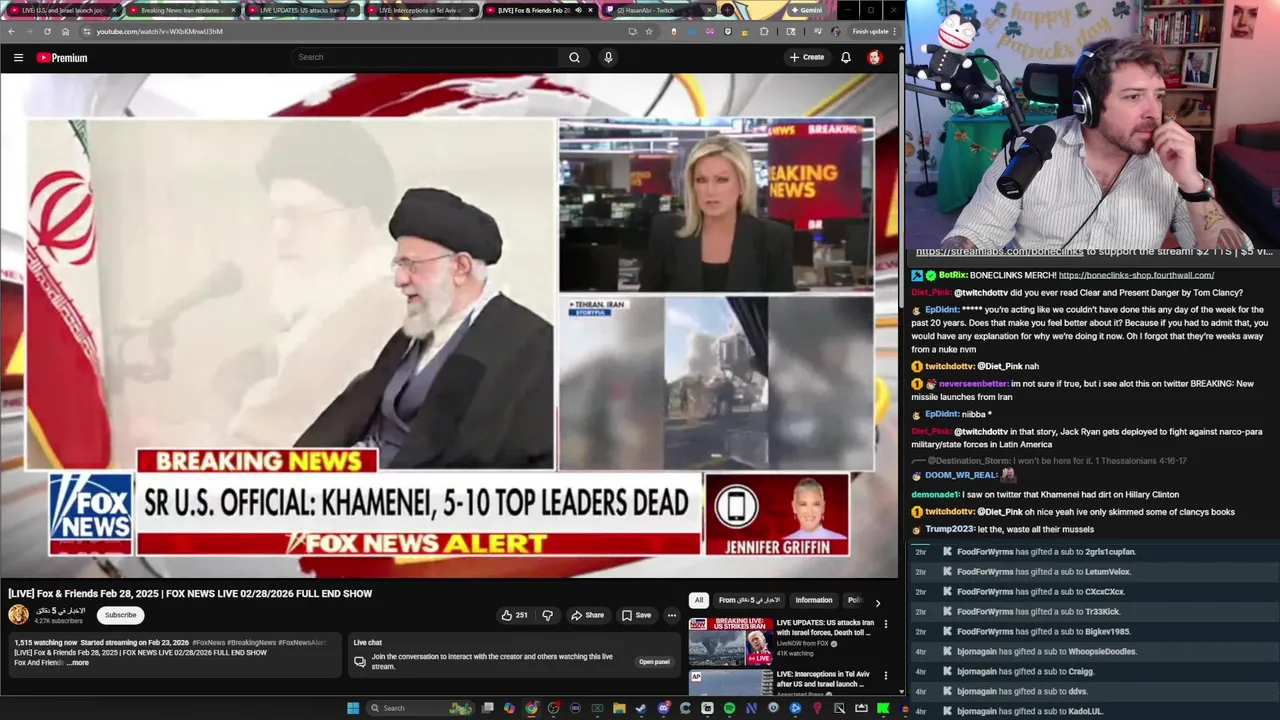The height and width of the screenshot is (720, 1280).
Task: Reload the page with refresh icon
Action: pos(47,31)
